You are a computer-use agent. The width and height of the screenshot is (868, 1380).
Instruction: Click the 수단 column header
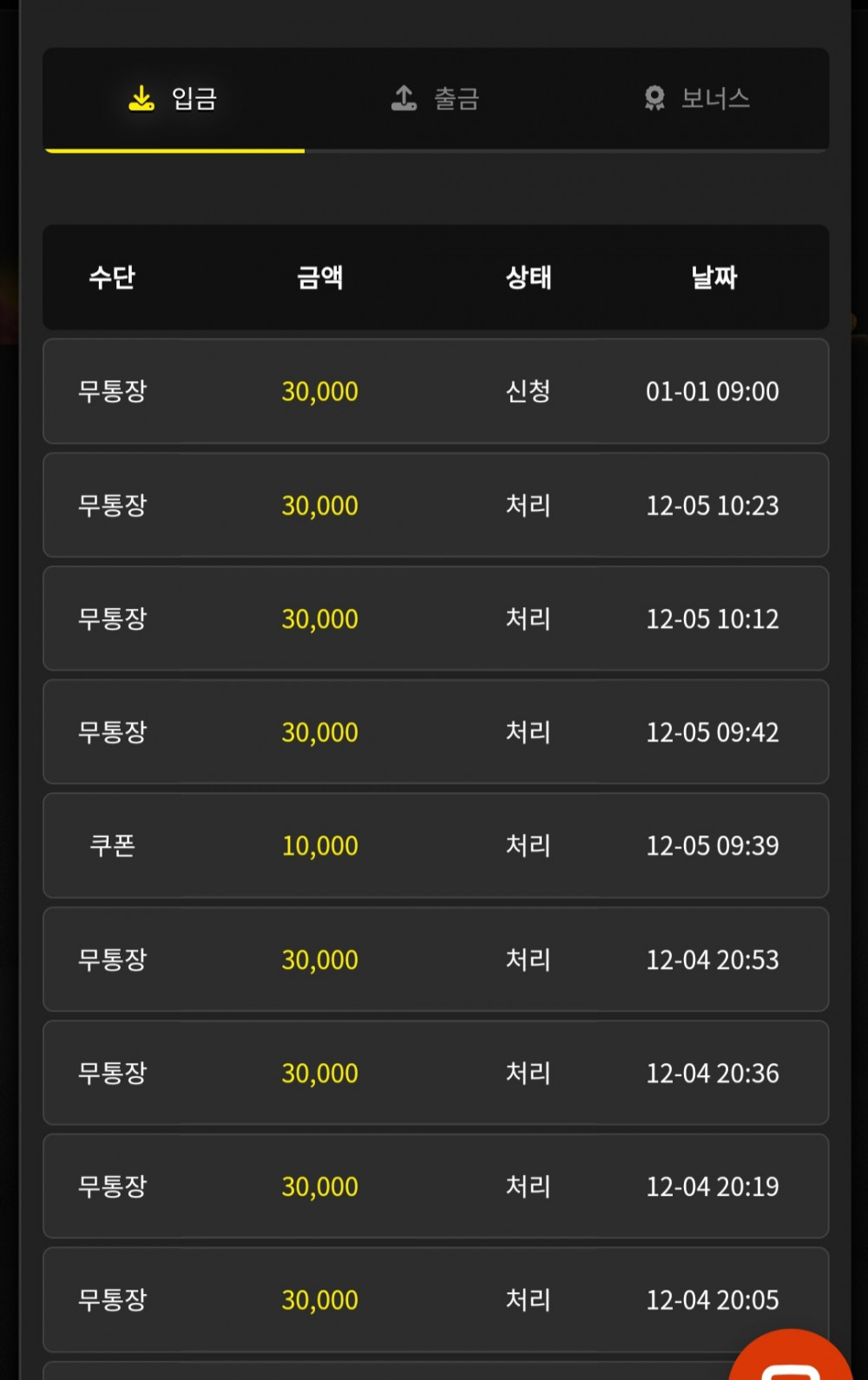tap(113, 277)
